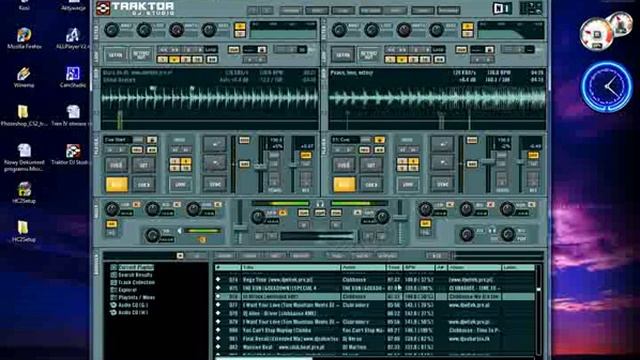Toggle left channel third EQ kill button
This screenshot has height=360, width=640.
coord(218,204)
